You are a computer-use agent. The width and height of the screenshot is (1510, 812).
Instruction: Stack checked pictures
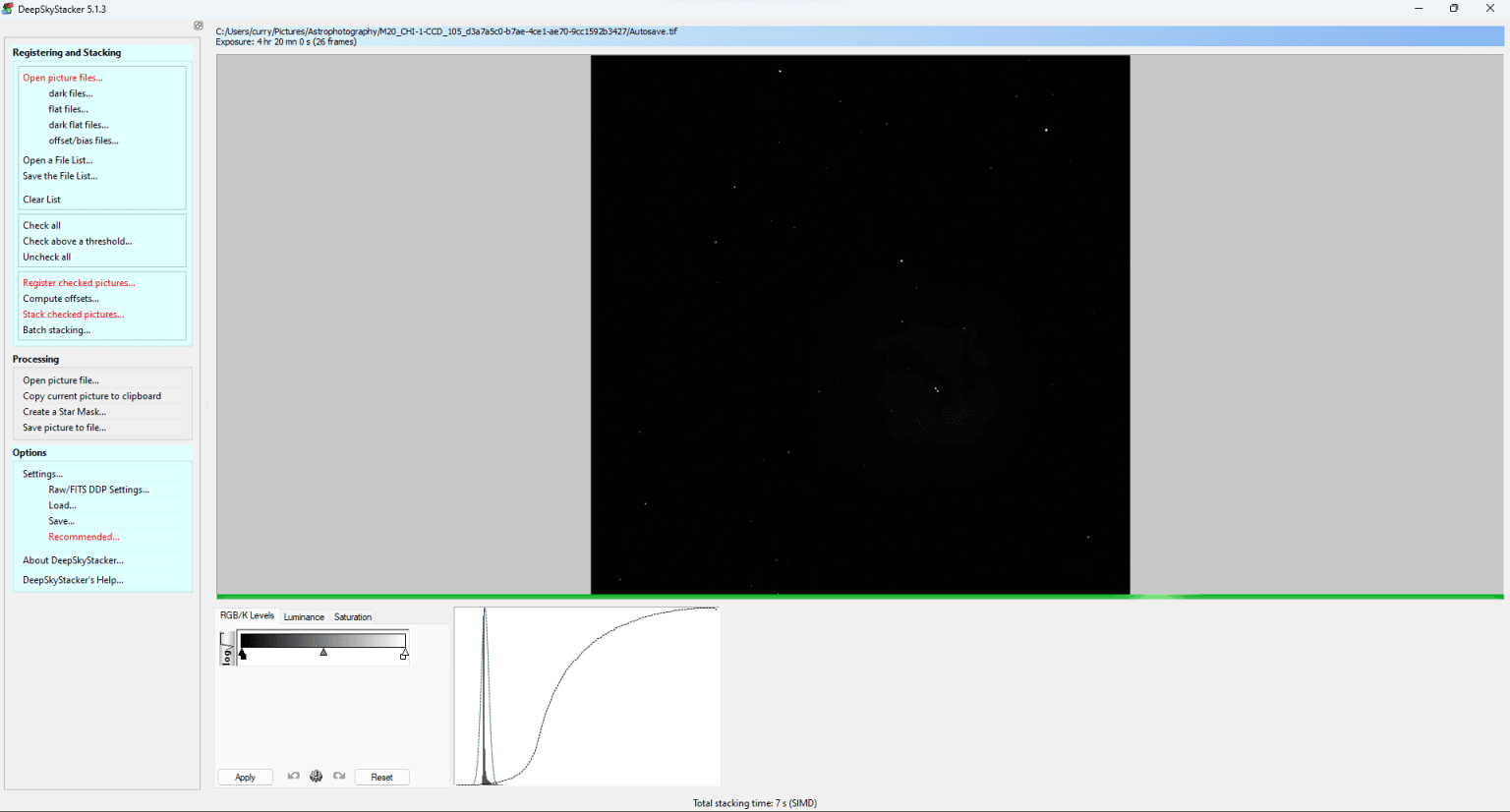pos(73,314)
